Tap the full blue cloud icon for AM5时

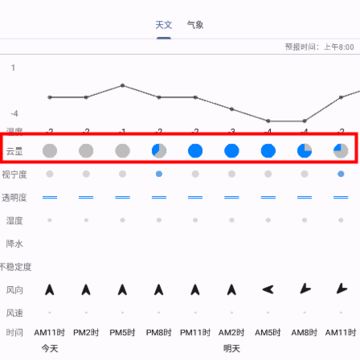pyautogui.click(x=268, y=151)
